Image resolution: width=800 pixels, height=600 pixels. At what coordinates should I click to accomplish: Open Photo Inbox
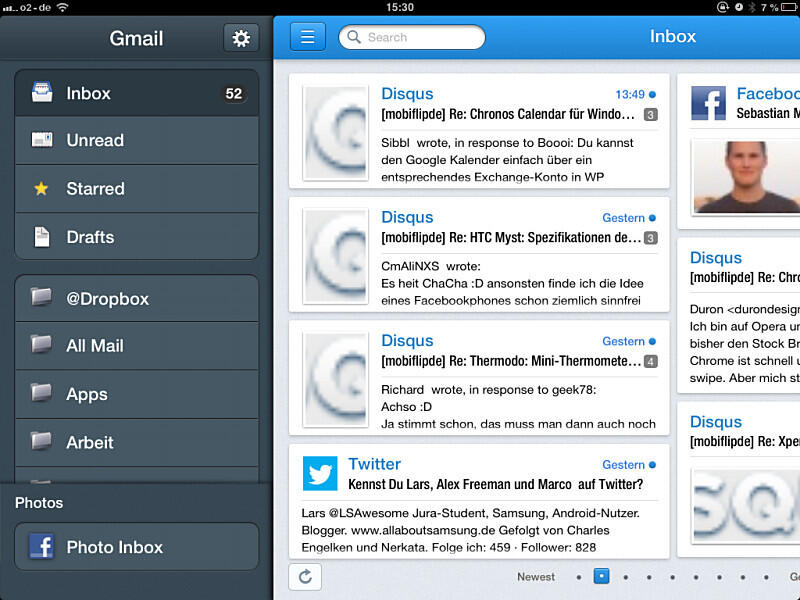[x=137, y=546]
